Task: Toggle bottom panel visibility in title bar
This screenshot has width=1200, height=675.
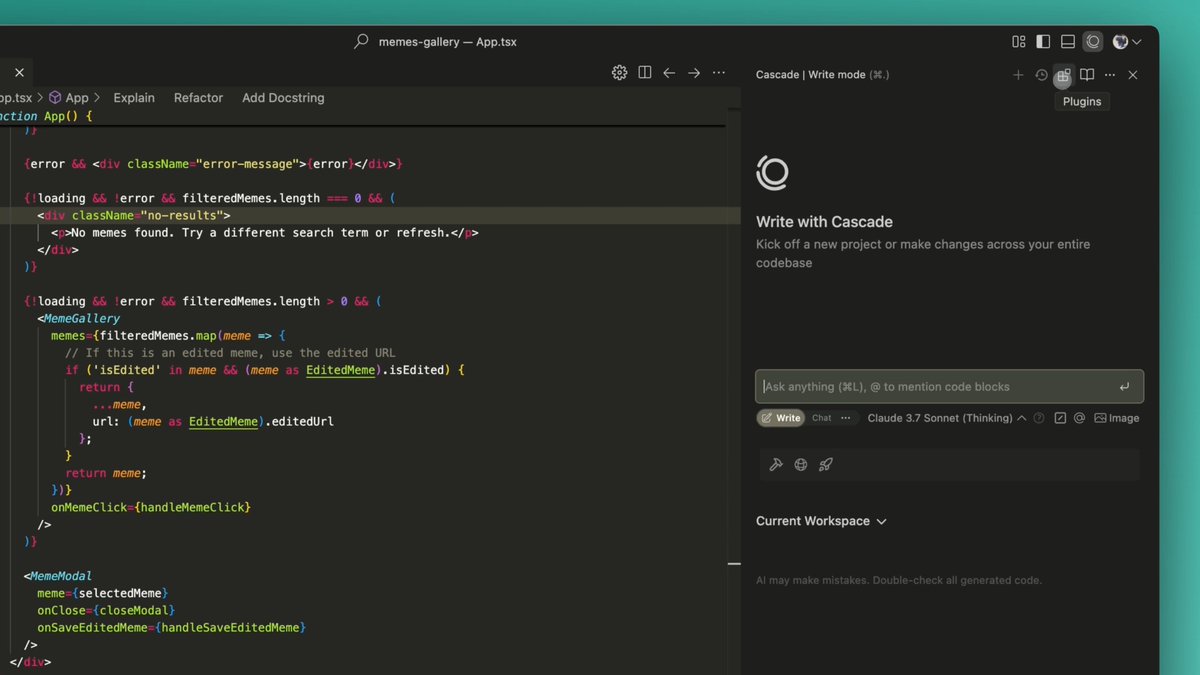Action: (1068, 42)
